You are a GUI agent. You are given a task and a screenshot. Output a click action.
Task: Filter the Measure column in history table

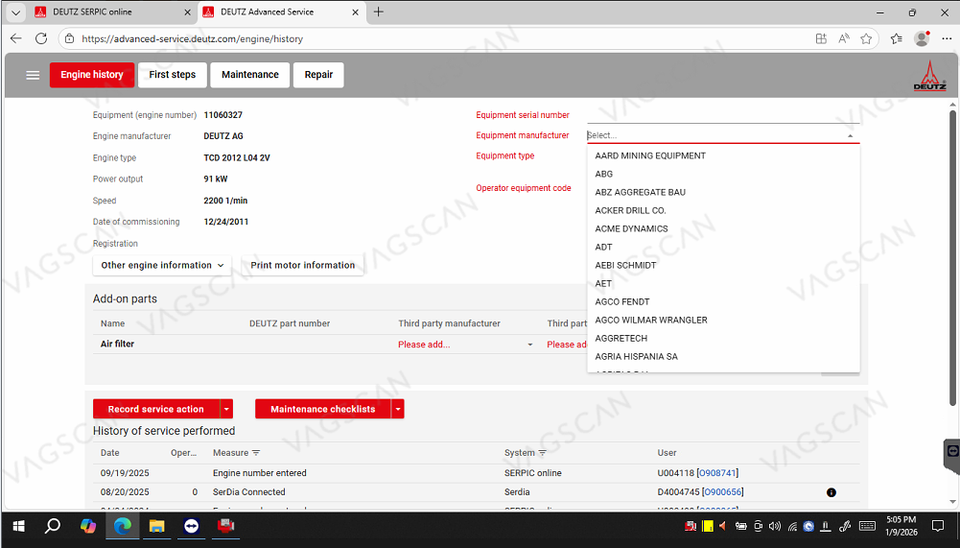(257, 453)
